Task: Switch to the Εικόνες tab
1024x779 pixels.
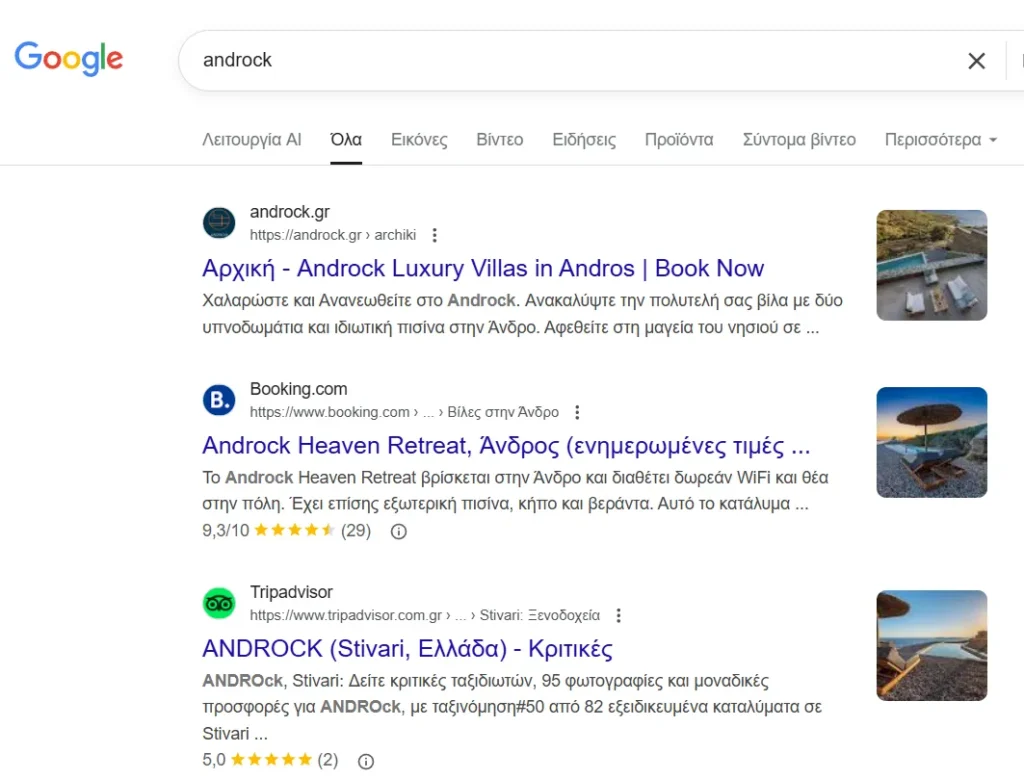Action: [x=419, y=139]
